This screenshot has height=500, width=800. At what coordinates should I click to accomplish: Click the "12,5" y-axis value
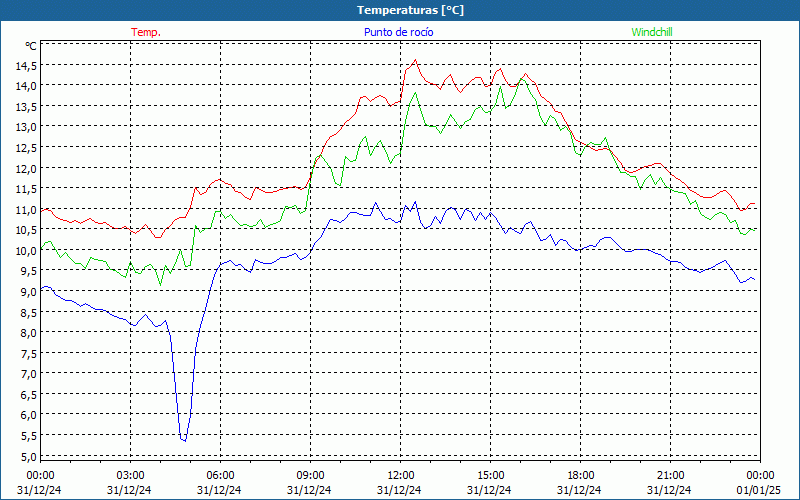[x=27, y=148]
